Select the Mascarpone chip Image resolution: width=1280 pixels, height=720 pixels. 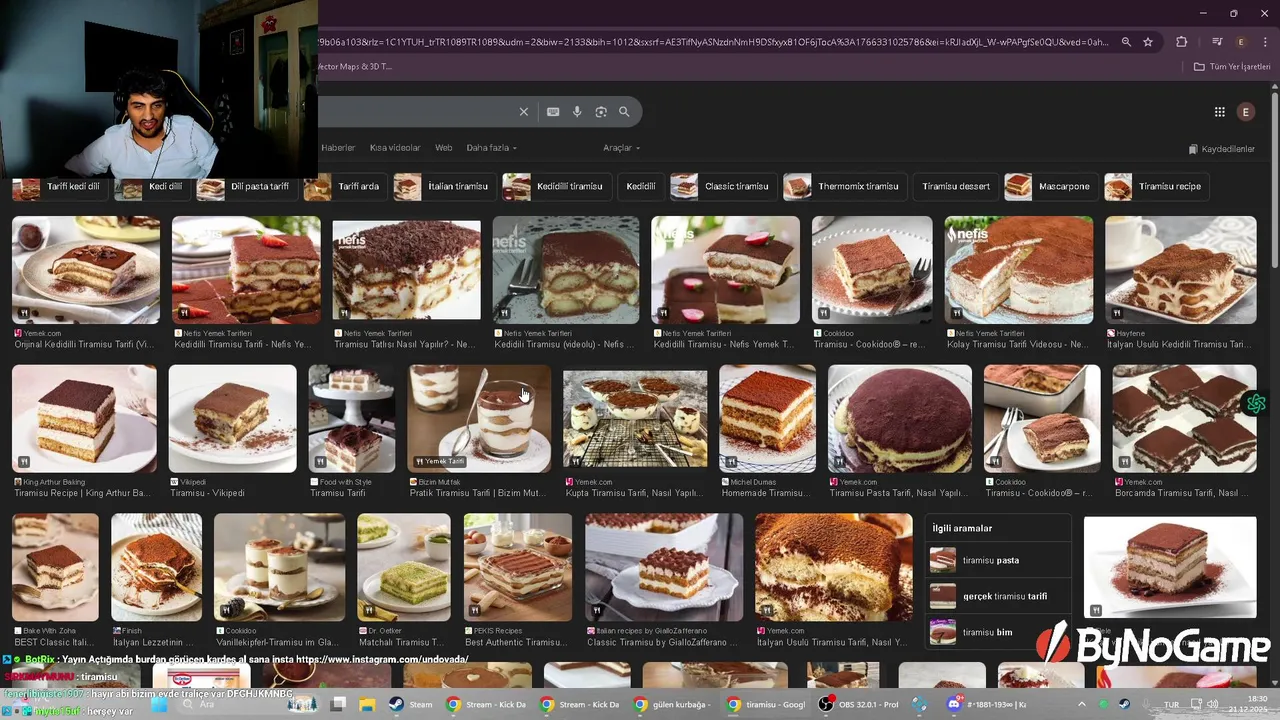1050,187
